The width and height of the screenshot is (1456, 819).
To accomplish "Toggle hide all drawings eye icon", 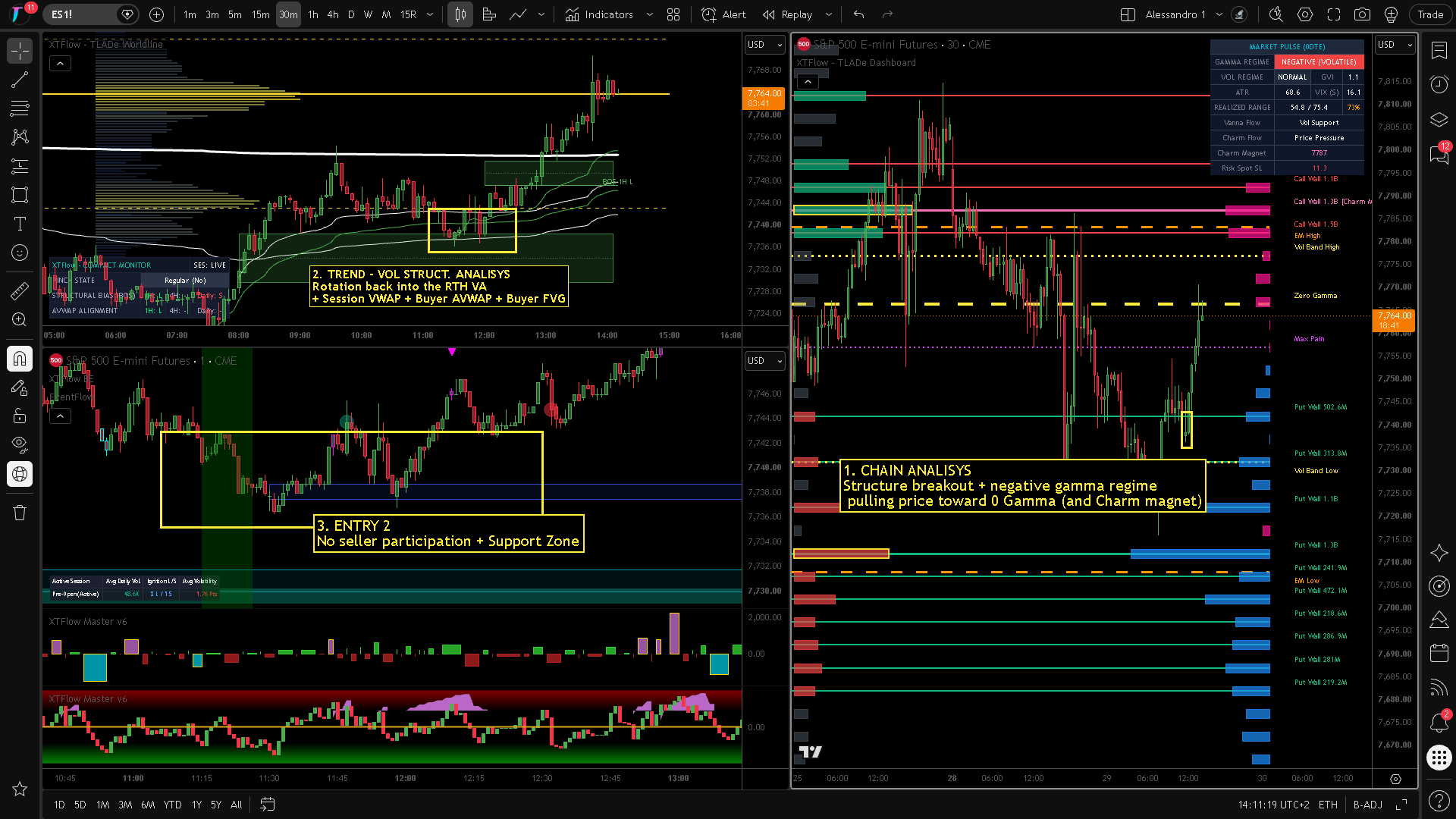I will point(20,444).
